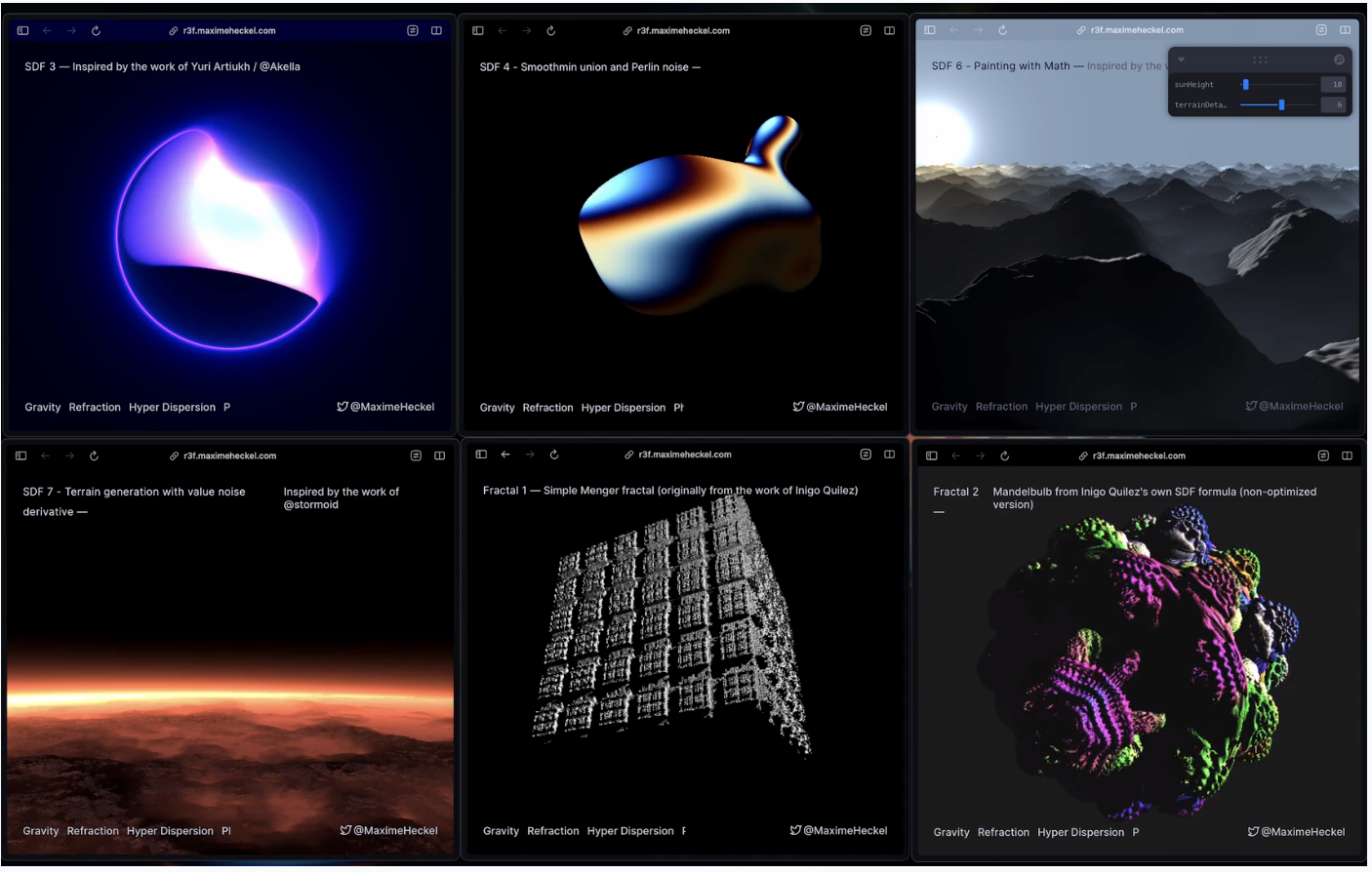Reload the SDF 4 Perlin noise page

pos(551,30)
